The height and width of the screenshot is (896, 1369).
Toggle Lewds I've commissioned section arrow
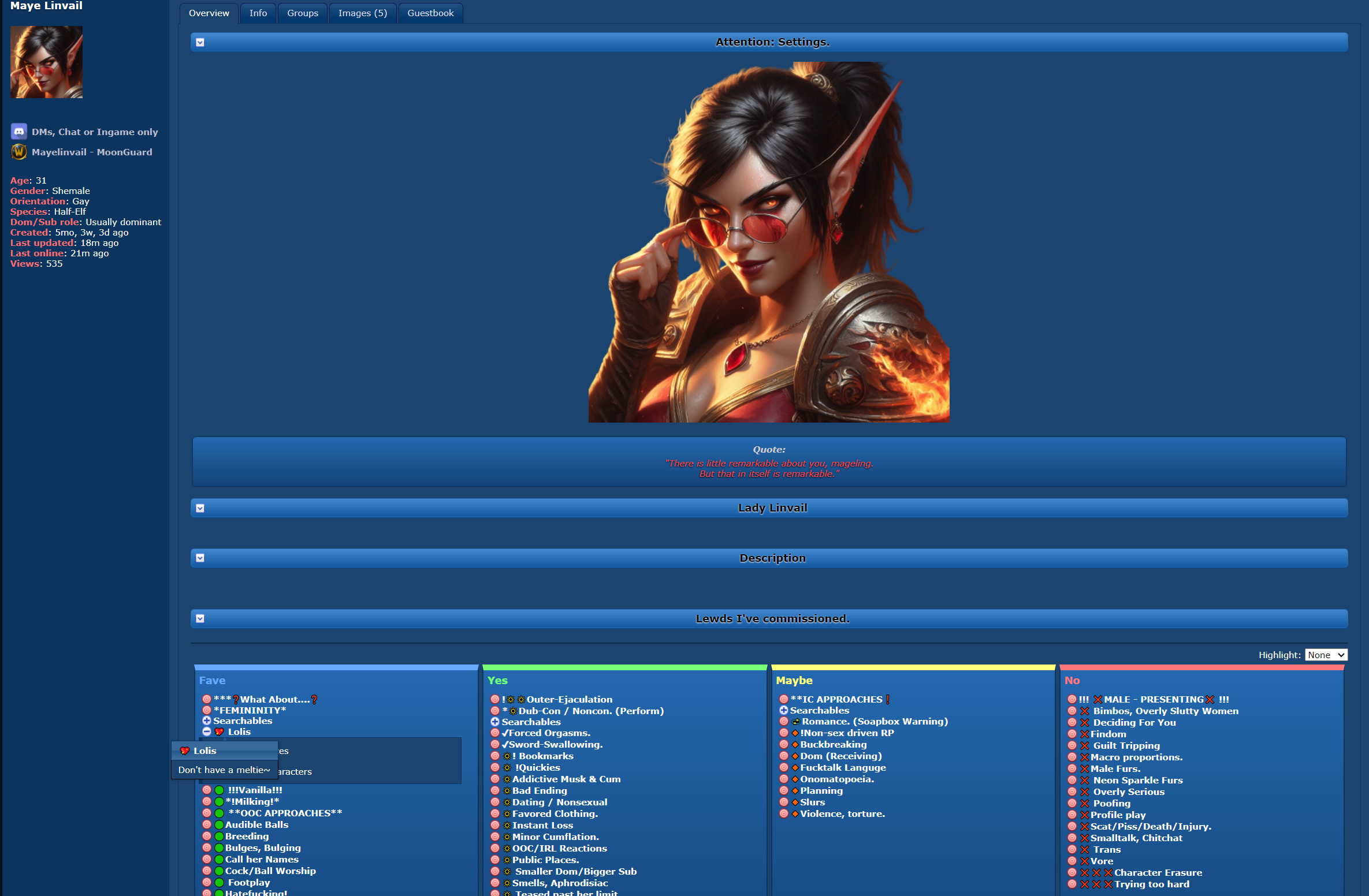pos(200,618)
